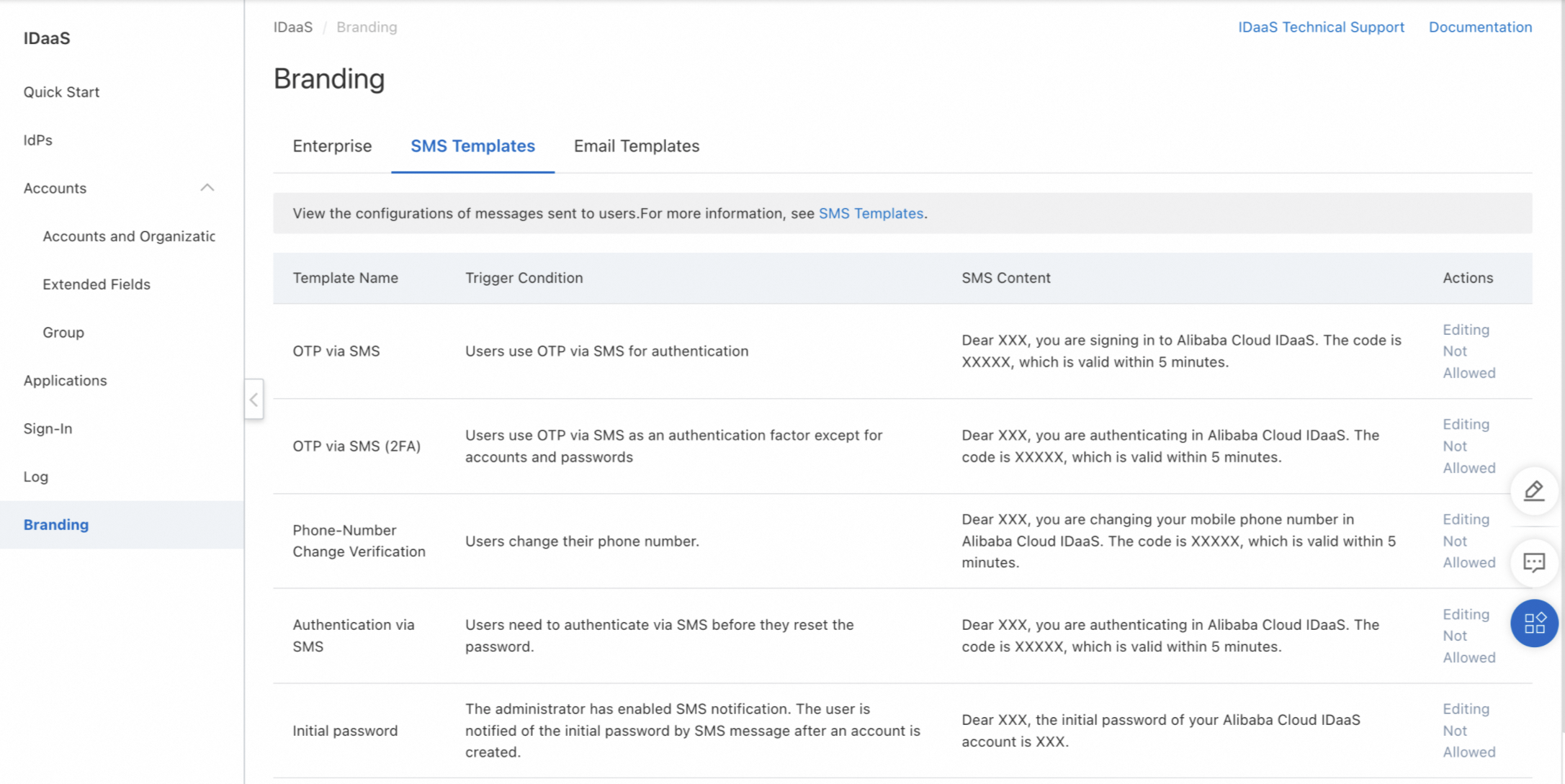Click SMS content about changing mobile phone number

[x=1178, y=541]
